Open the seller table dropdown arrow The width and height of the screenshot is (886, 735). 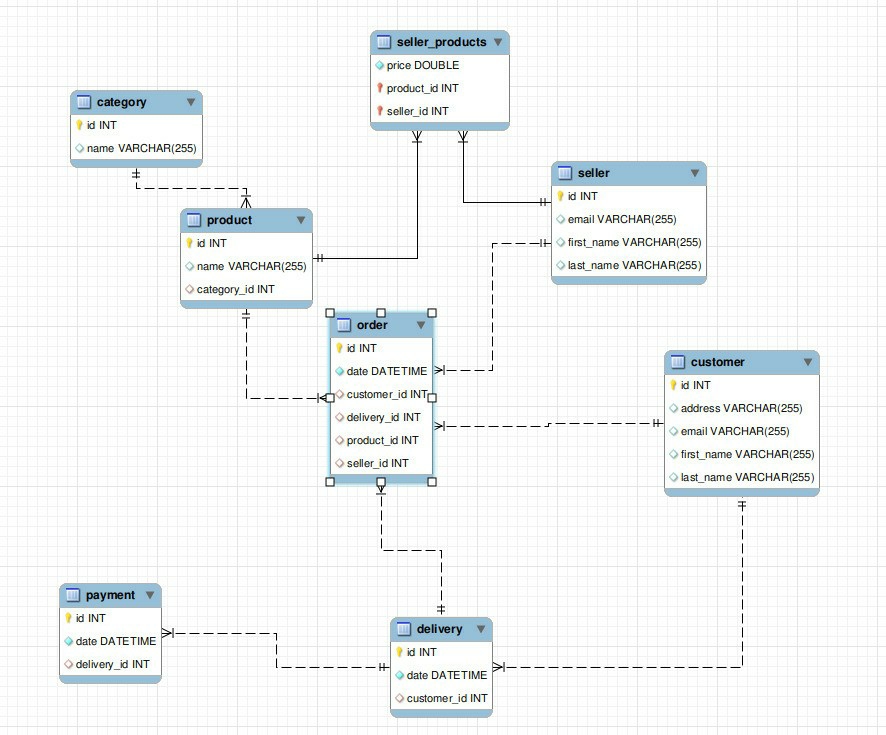[x=696, y=172]
